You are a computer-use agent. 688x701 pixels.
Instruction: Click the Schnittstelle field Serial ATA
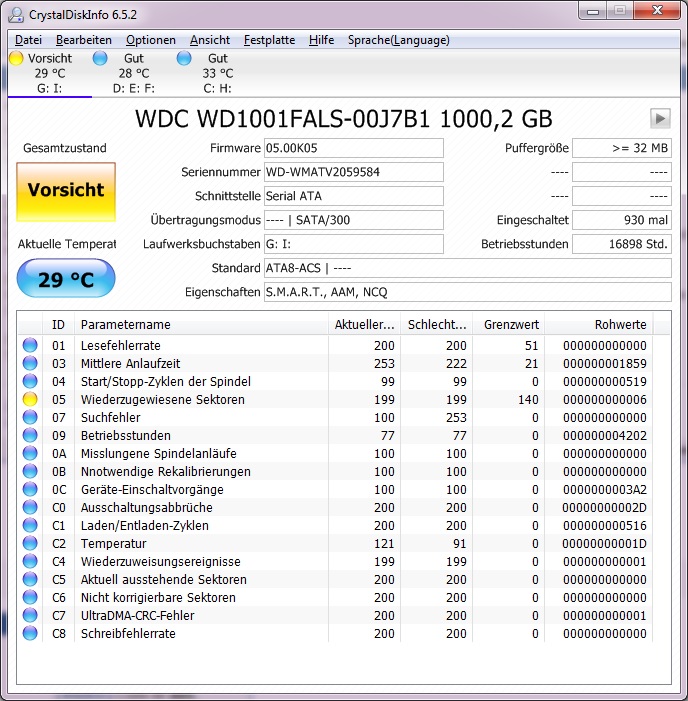(x=354, y=196)
